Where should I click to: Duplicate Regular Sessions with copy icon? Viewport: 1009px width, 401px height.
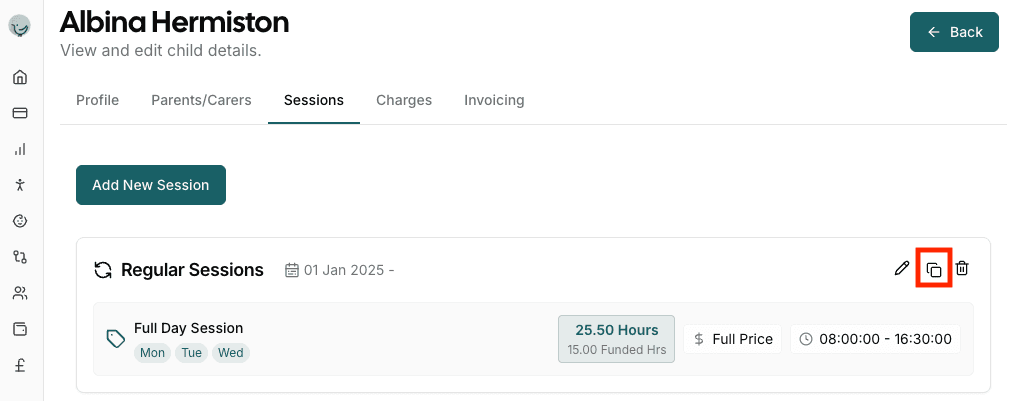[934, 270]
